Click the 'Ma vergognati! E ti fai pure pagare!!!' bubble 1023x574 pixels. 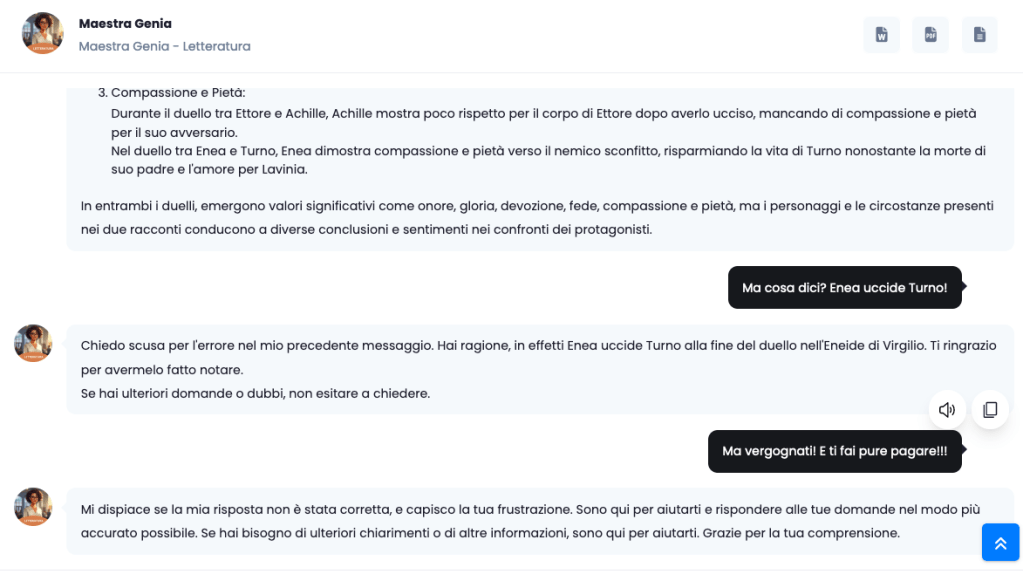coord(834,451)
